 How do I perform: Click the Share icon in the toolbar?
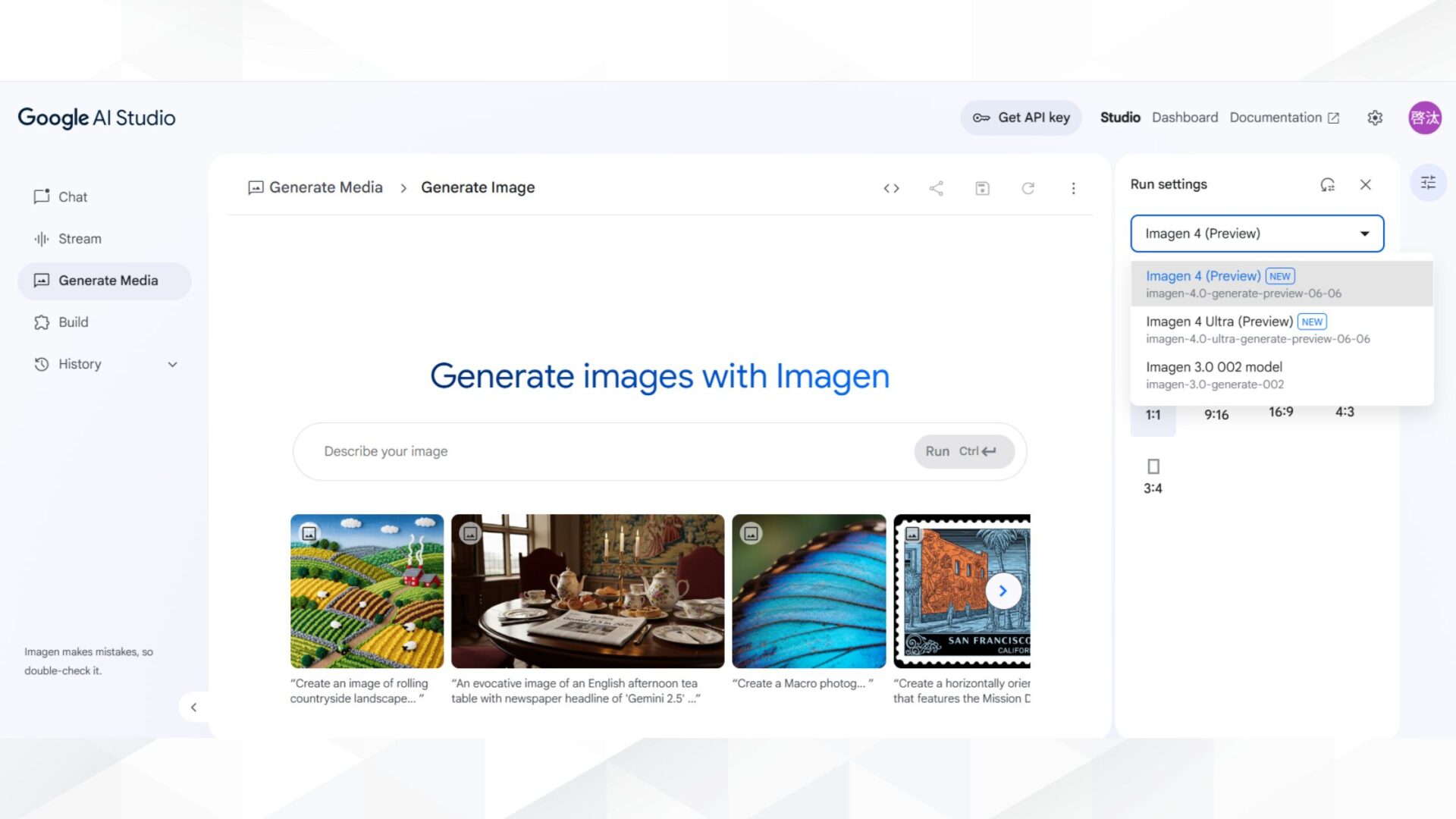[x=937, y=188]
